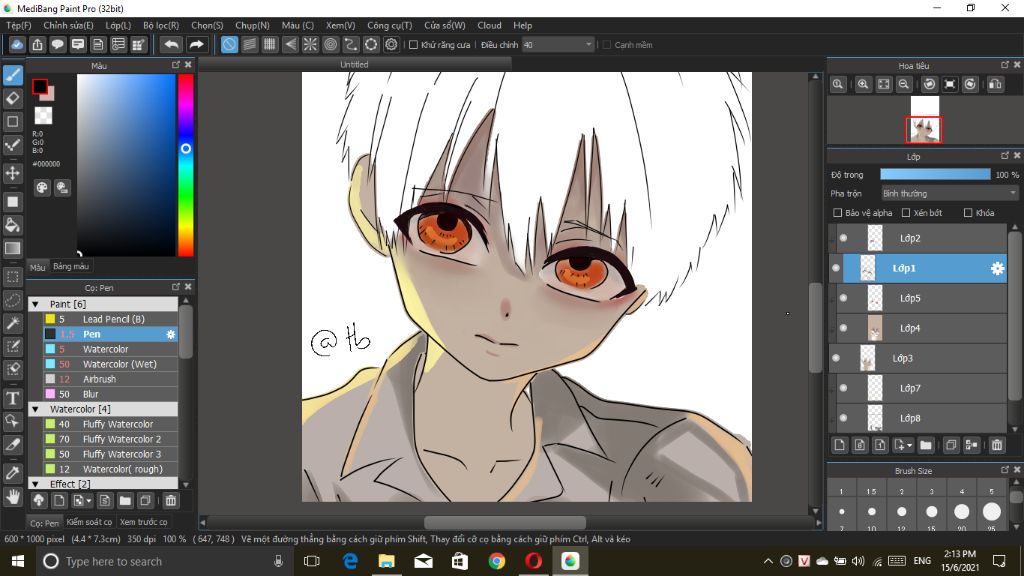The height and width of the screenshot is (576, 1024).
Task: Open Google Chrome from taskbar
Action: [496, 561]
